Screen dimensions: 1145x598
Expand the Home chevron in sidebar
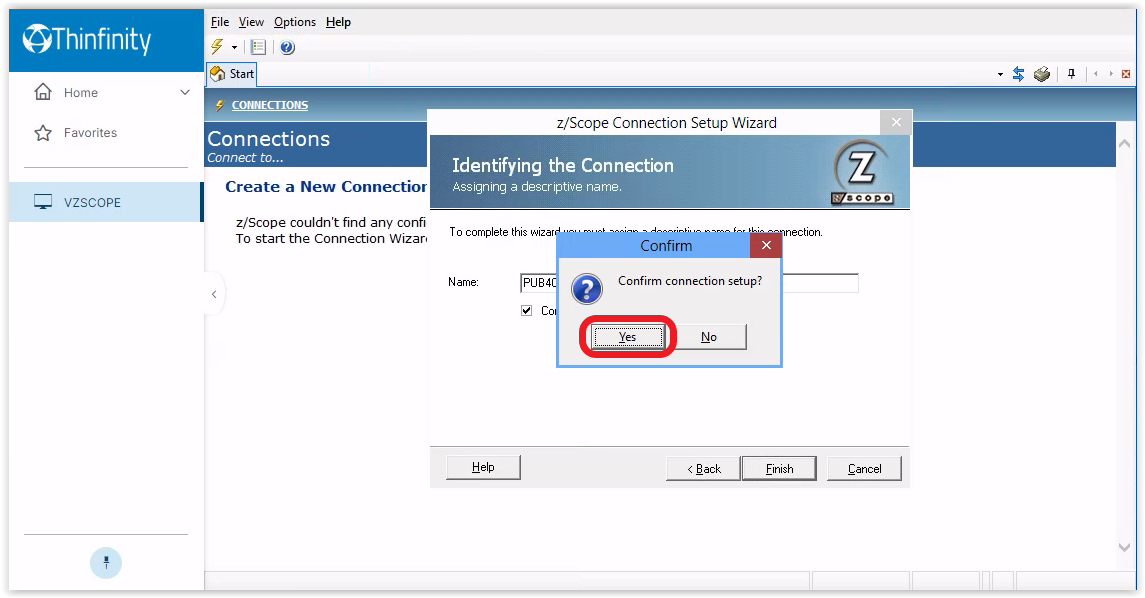(x=185, y=93)
